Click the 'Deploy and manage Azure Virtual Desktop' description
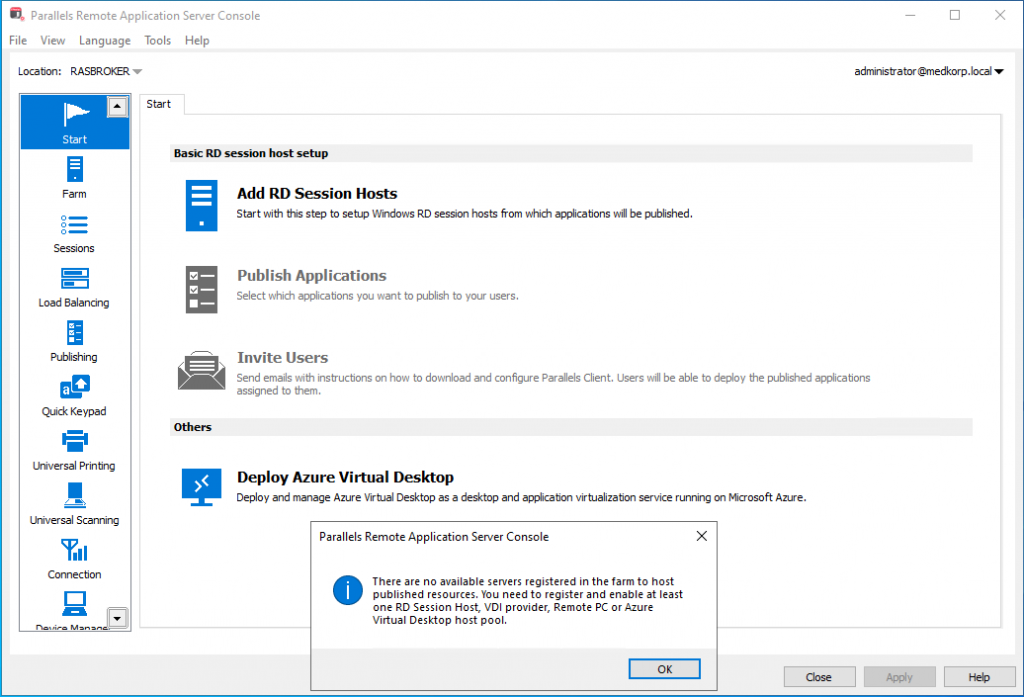Image resolution: width=1024 pixels, height=697 pixels. [521, 498]
